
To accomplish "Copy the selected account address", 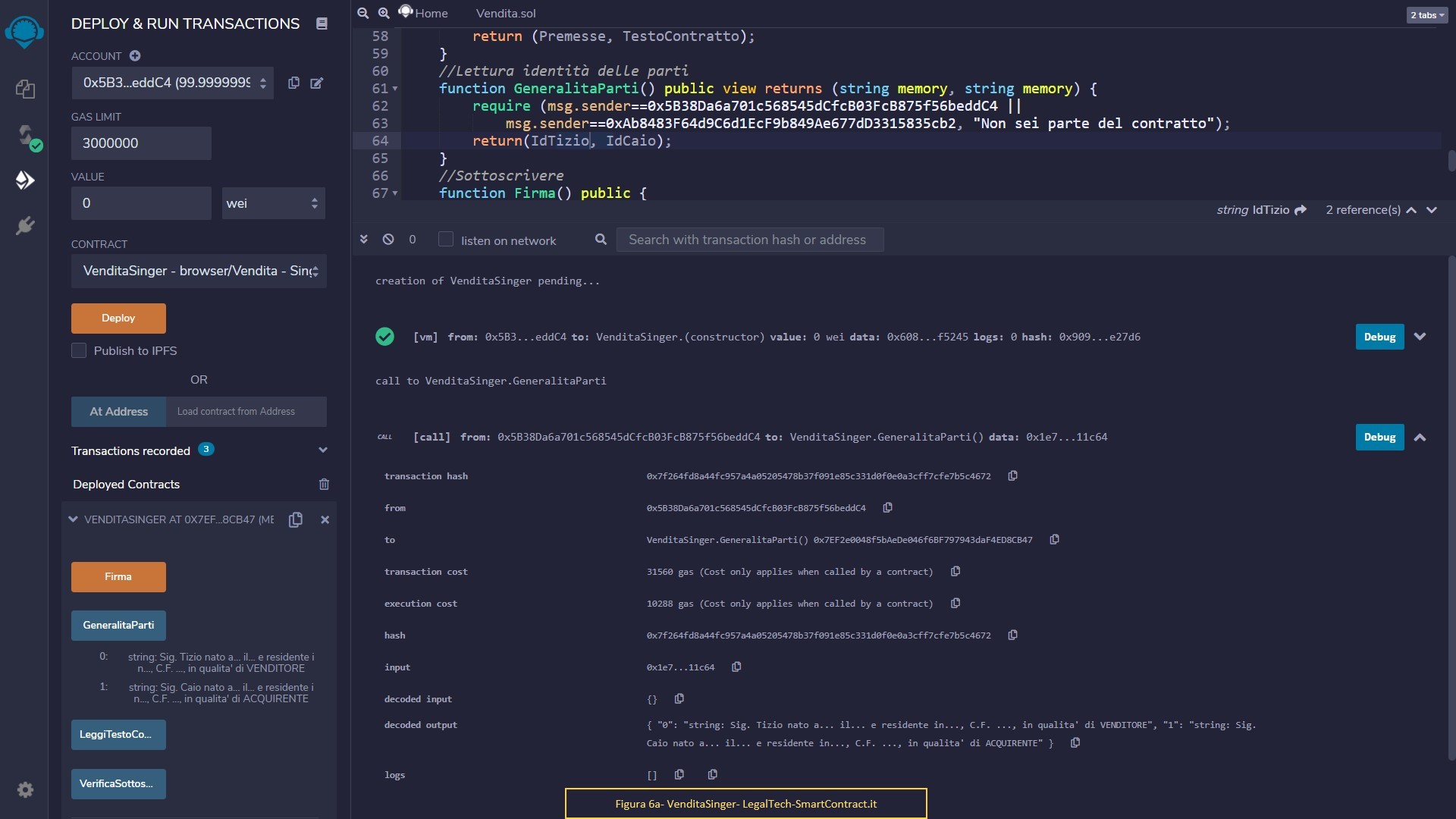I will 293,83.
